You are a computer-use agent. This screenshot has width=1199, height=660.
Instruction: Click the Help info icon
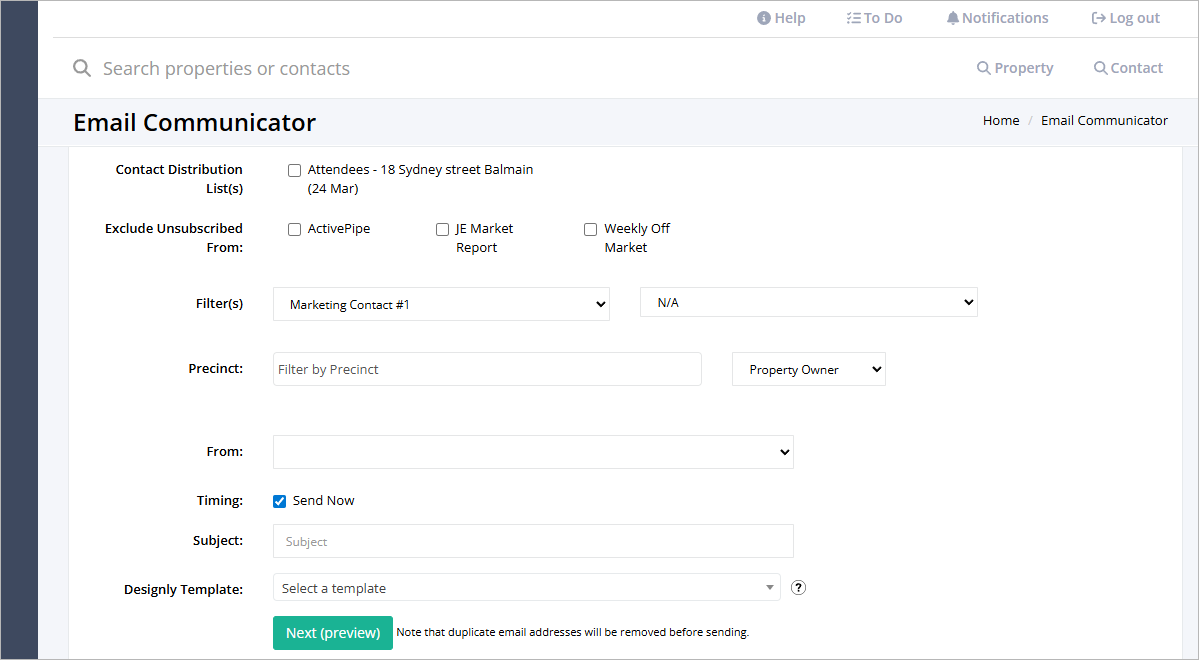pyautogui.click(x=762, y=17)
